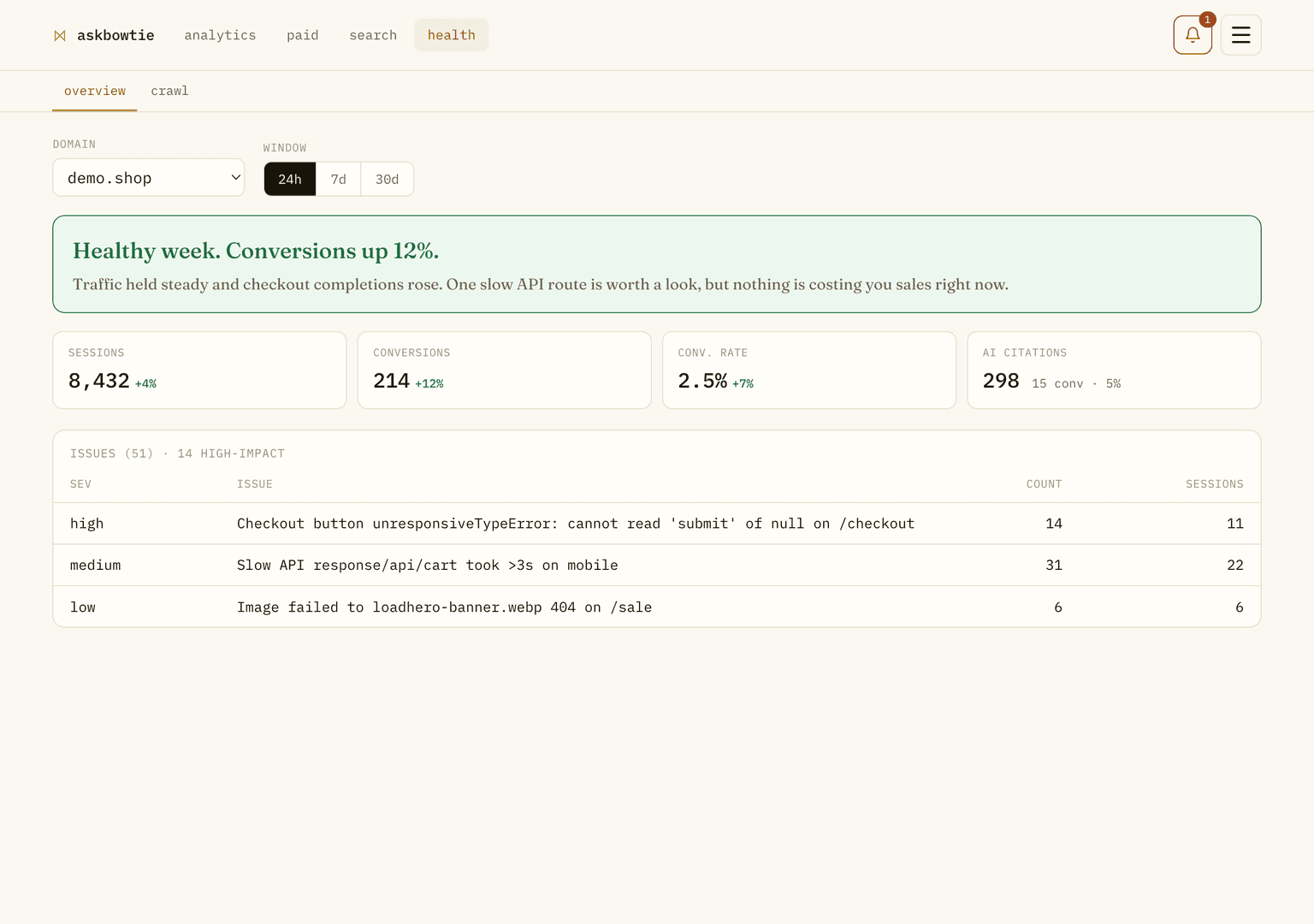Click the 'low' severity cell
The width and height of the screenshot is (1314, 924).
point(83,607)
